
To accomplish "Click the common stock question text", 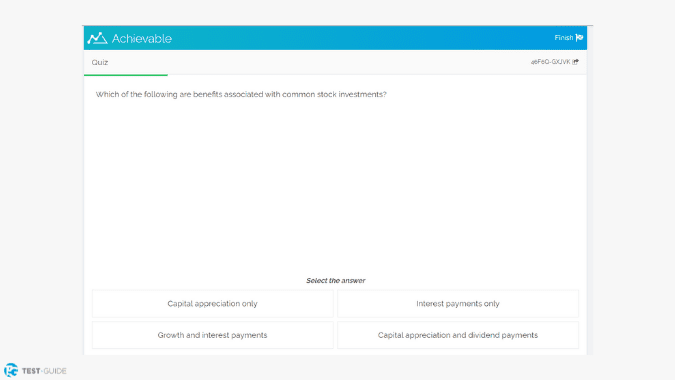I will (x=241, y=94).
